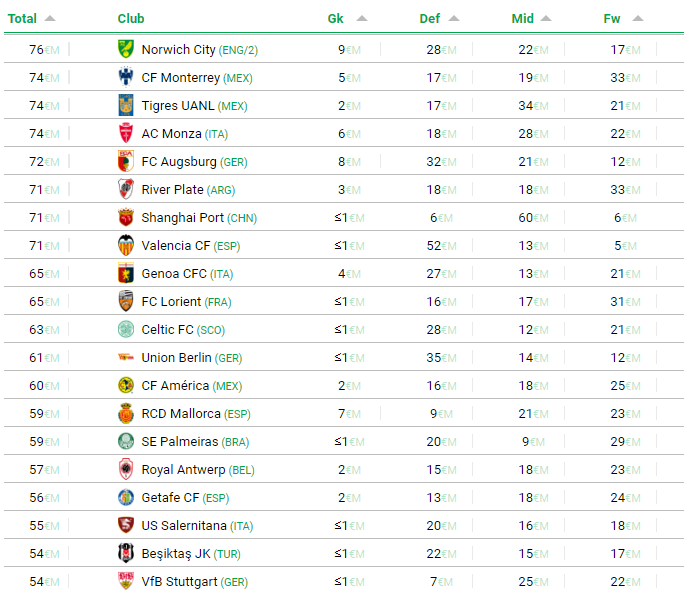Click the SE Palmeiras badge icon
Screen dimensions: 684x593
pyautogui.click(x=126, y=441)
